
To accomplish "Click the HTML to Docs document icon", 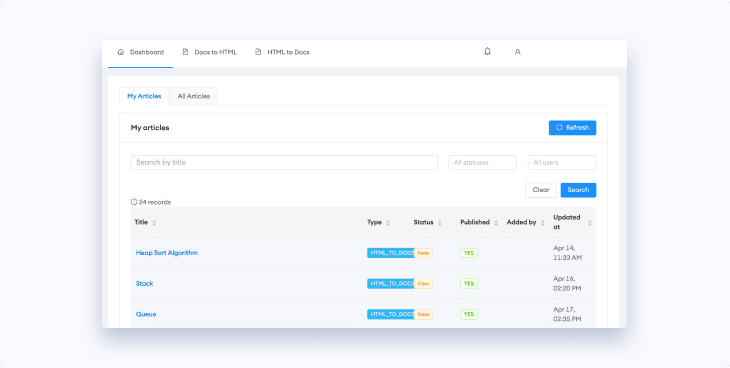I will (x=258, y=52).
